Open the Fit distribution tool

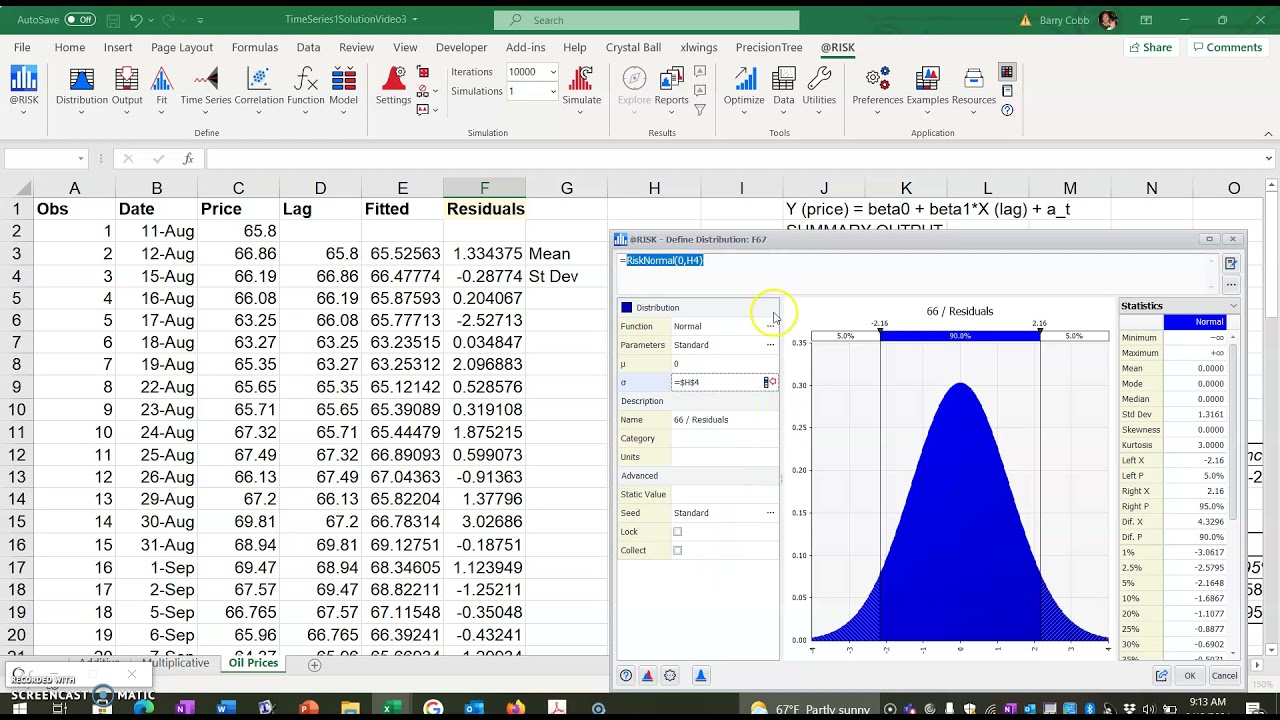(161, 87)
